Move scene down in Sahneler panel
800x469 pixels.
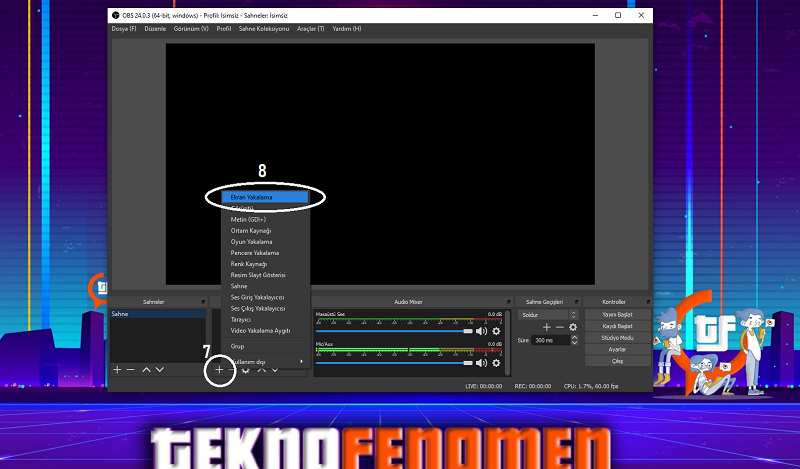click(160, 369)
